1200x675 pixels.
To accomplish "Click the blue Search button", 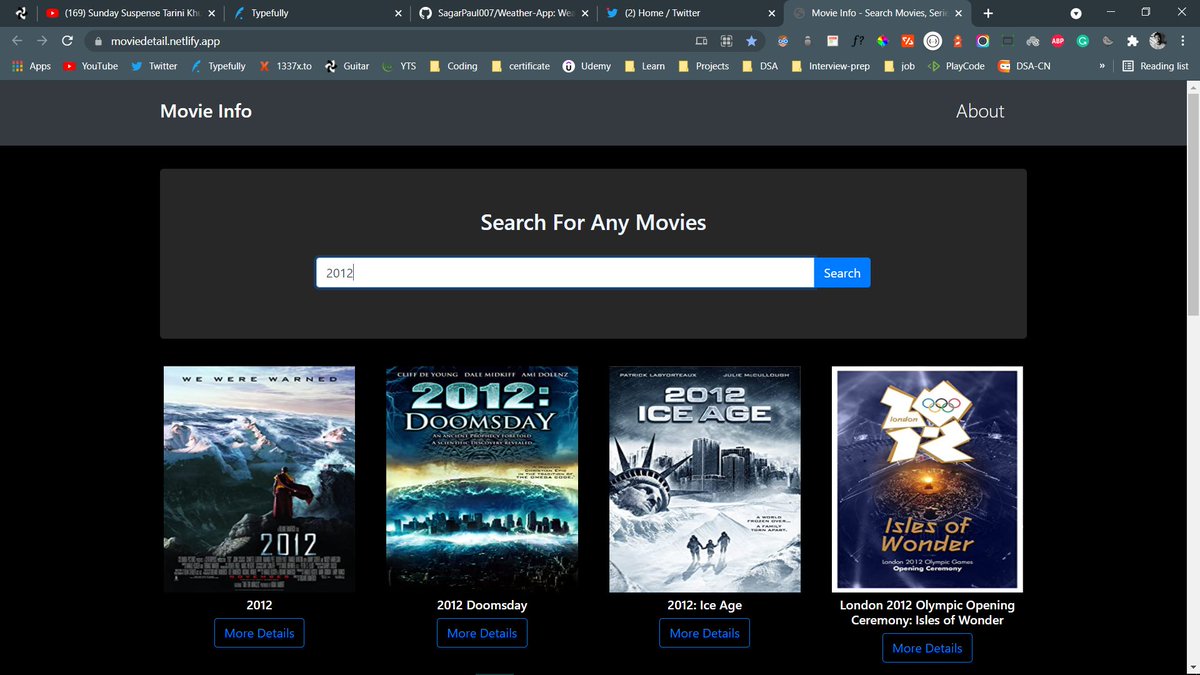I will 842,273.
